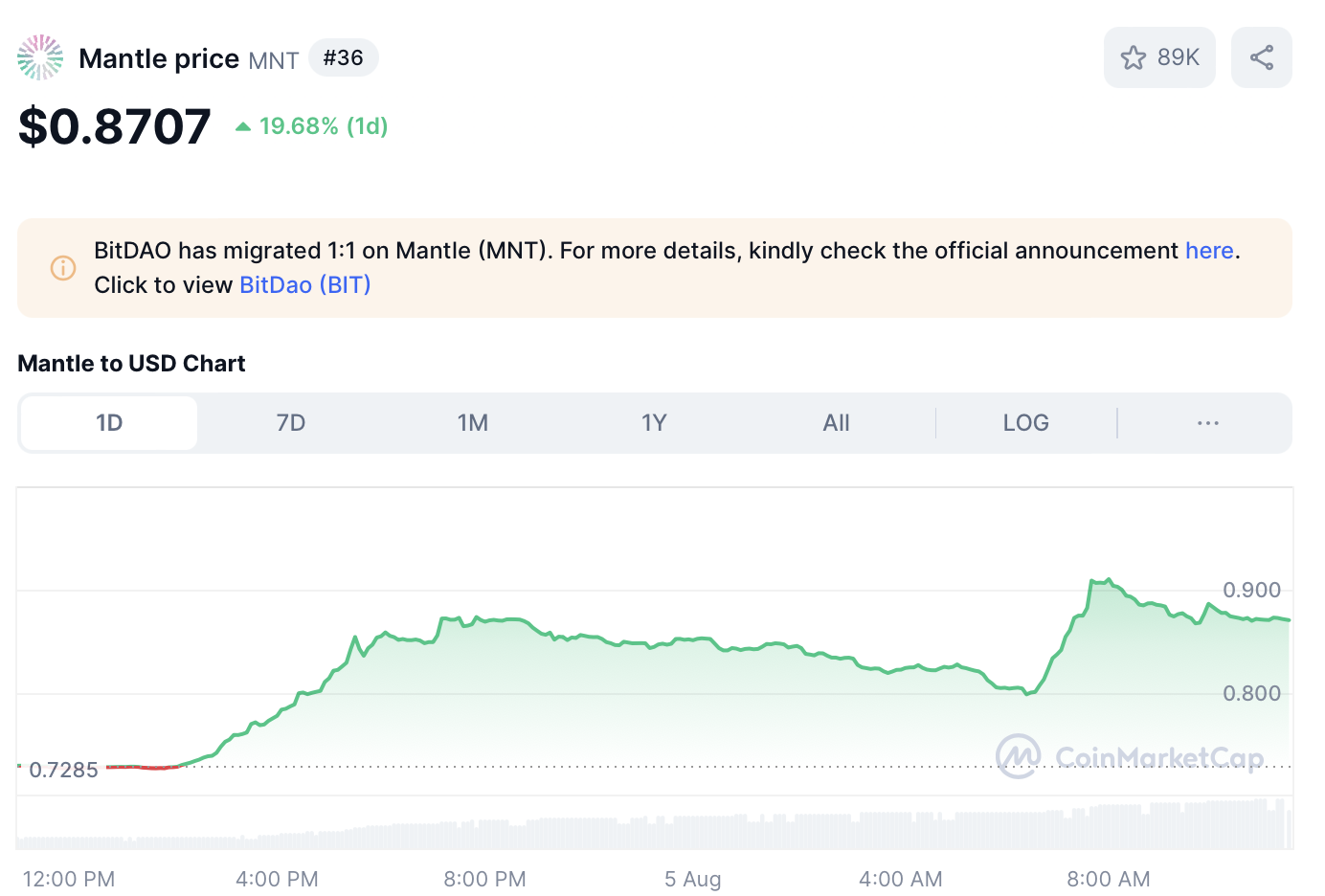Image resolution: width=1325 pixels, height=896 pixels.
Task: Select the 1D chart range tab
Action: [x=109, y=423]
